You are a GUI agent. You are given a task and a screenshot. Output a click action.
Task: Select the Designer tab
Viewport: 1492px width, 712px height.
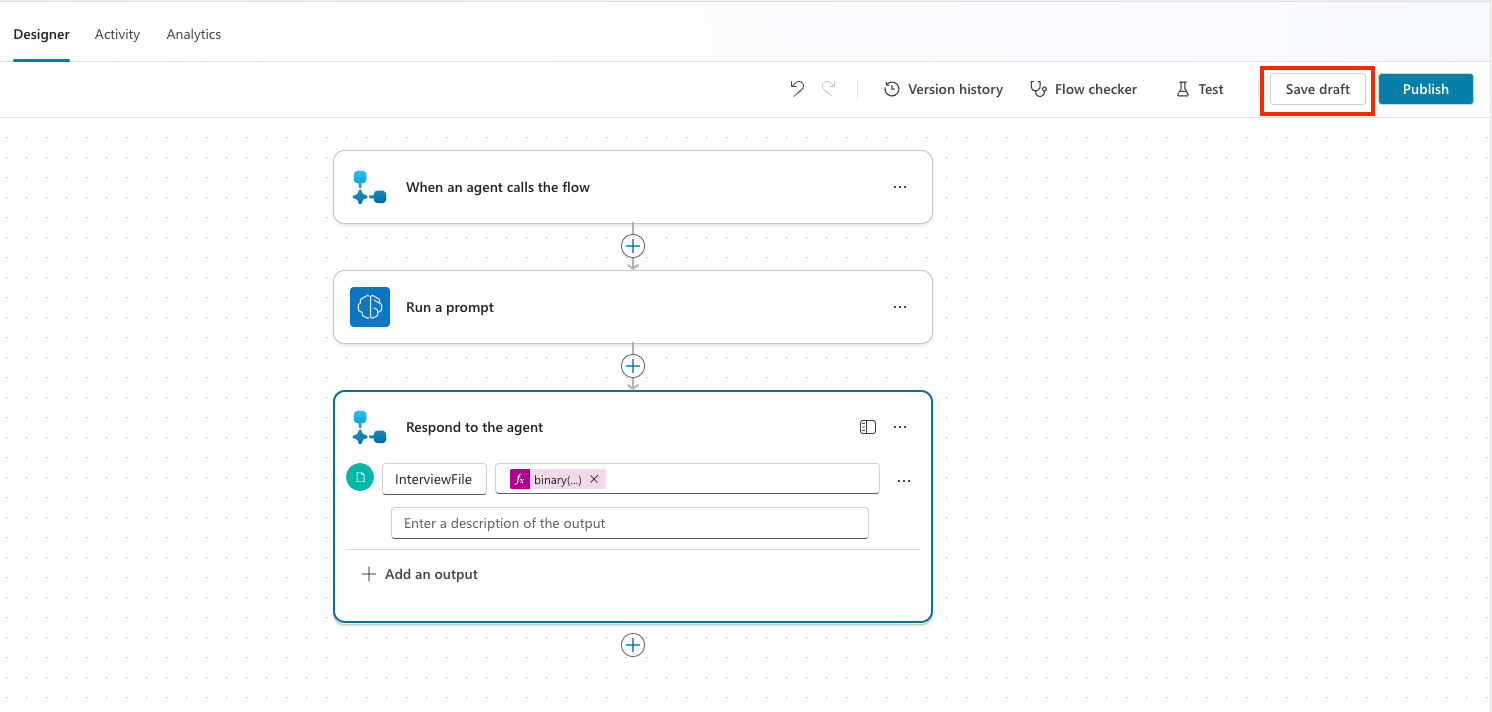41,34
